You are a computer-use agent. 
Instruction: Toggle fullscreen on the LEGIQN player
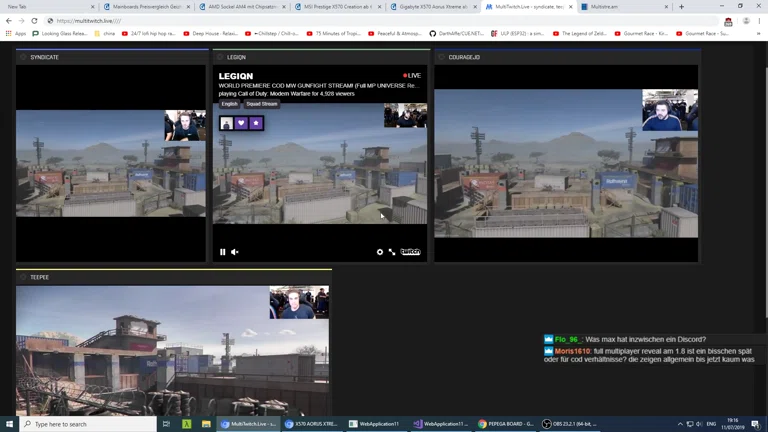point(392,252)
